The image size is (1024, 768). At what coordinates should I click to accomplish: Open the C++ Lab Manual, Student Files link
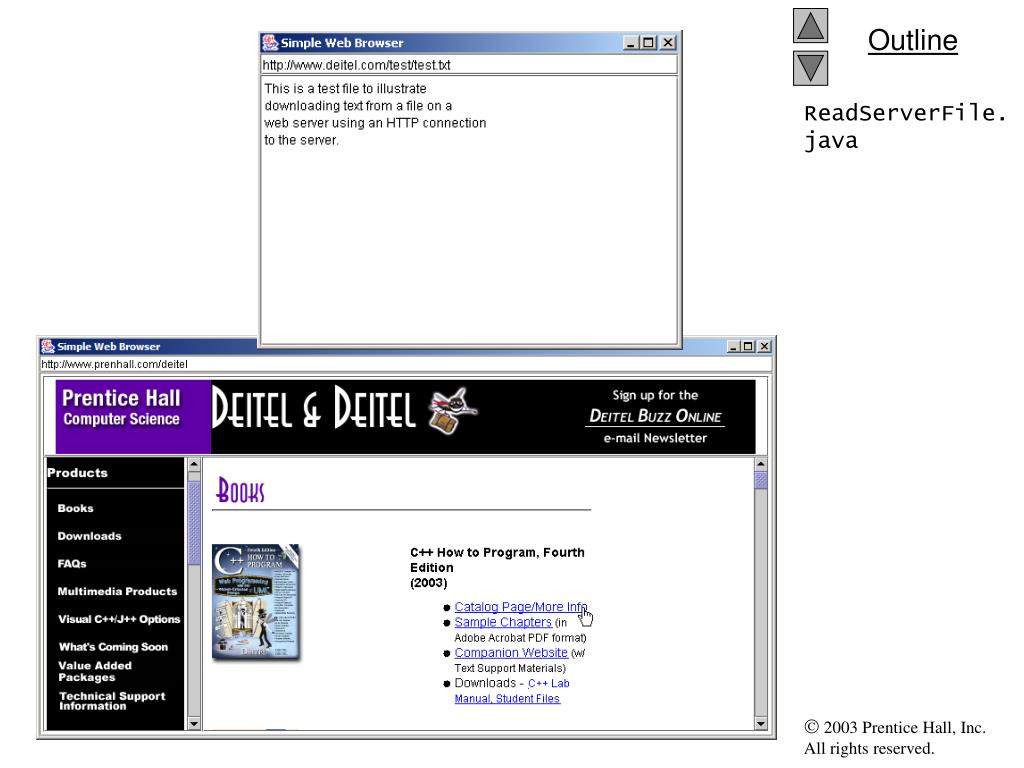[x=512, y=691]
